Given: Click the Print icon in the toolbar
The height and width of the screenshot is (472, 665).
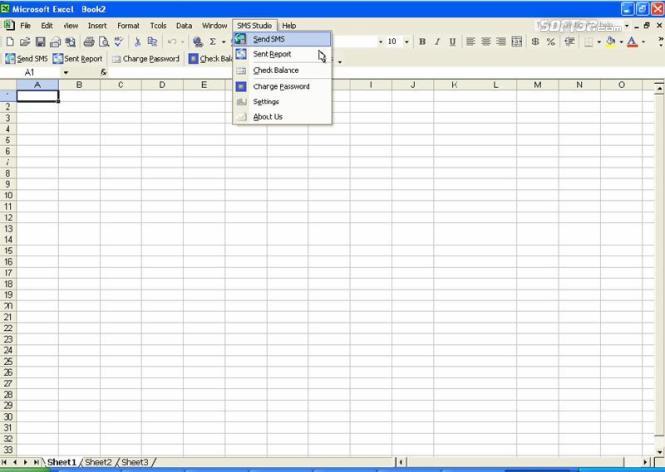Looking at the screenshot, I should pos(89,42).
